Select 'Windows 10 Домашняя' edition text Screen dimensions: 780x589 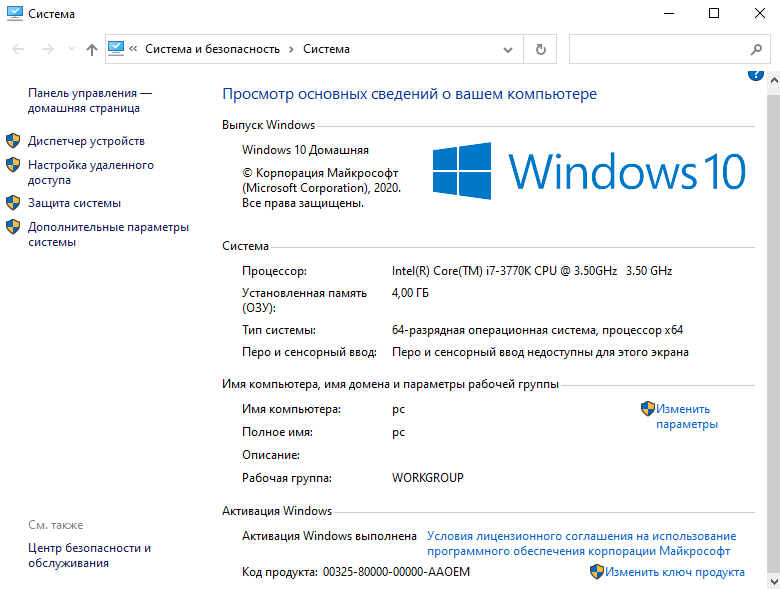click(305, 150)
